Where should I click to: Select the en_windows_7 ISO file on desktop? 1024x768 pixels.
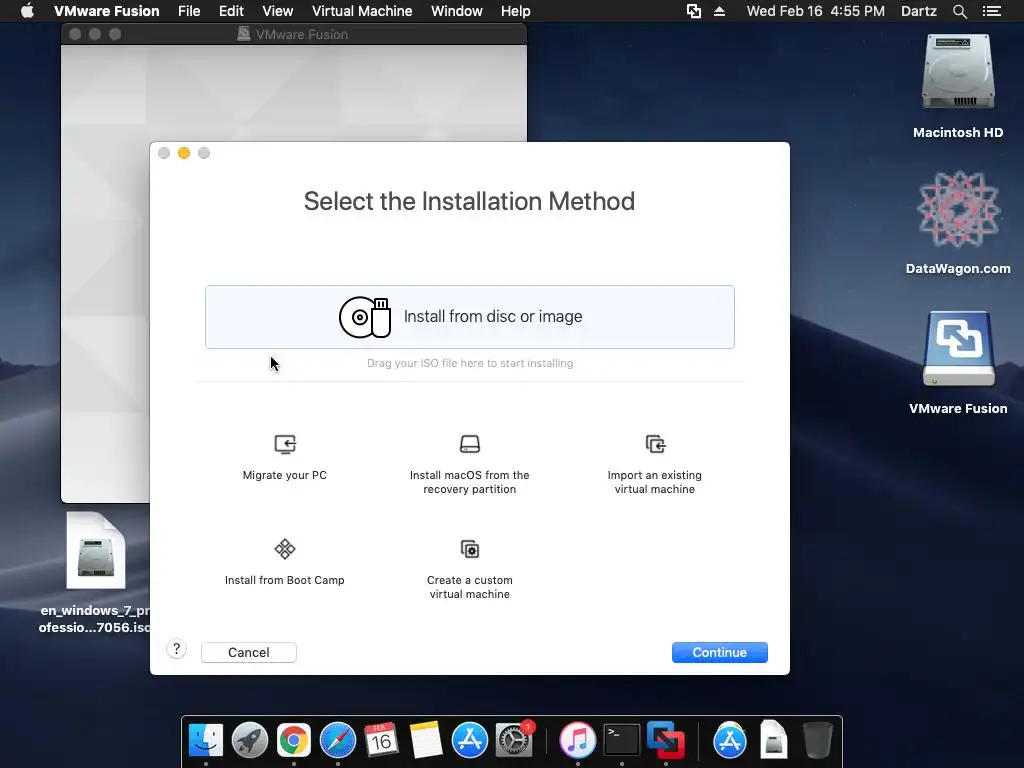coord(95,551)
